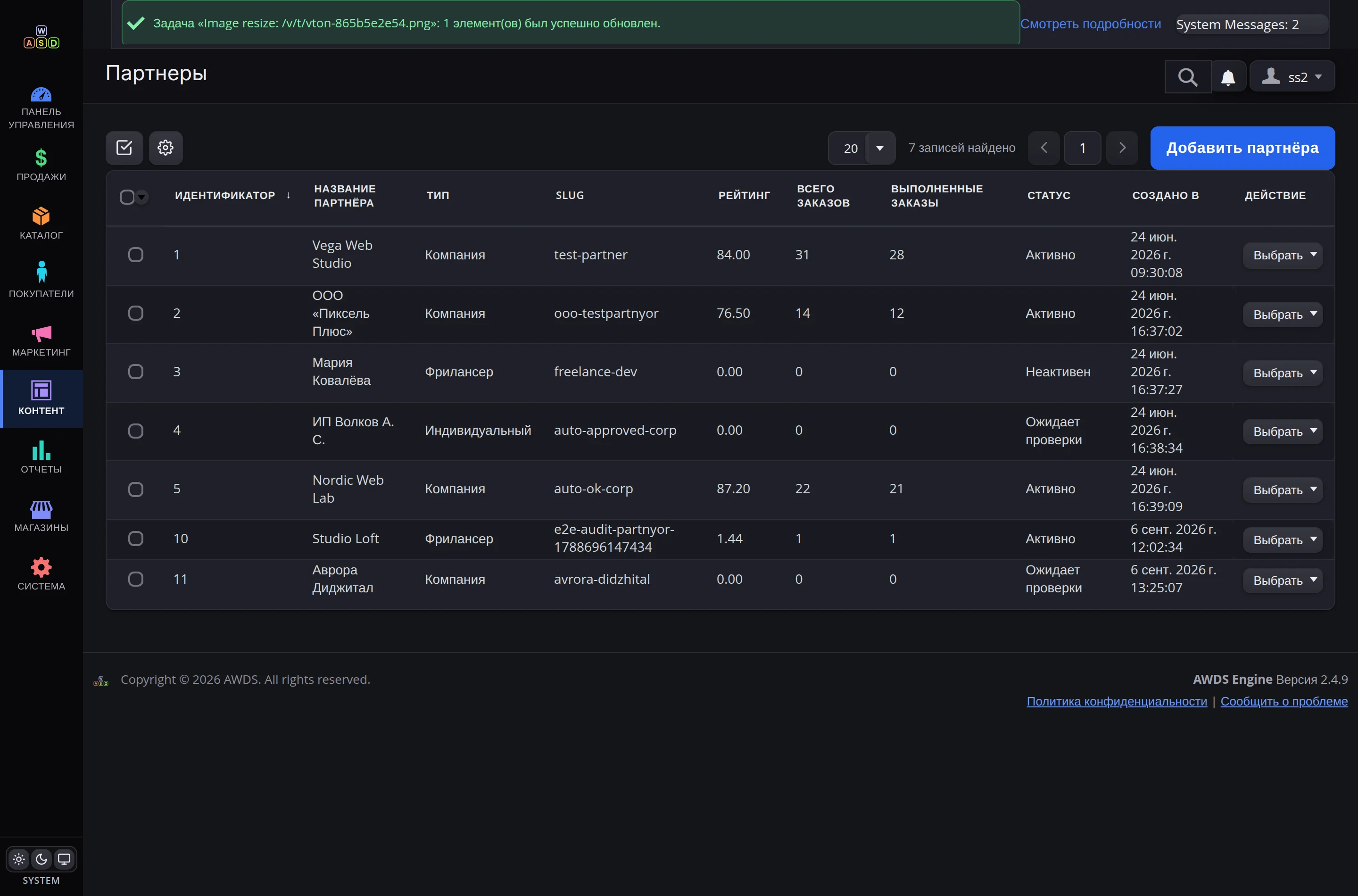Open the Продажи dollar icon section
The height and width of the screenshot is (896, 1358).
pyautogui.click(x=41, y=166)
